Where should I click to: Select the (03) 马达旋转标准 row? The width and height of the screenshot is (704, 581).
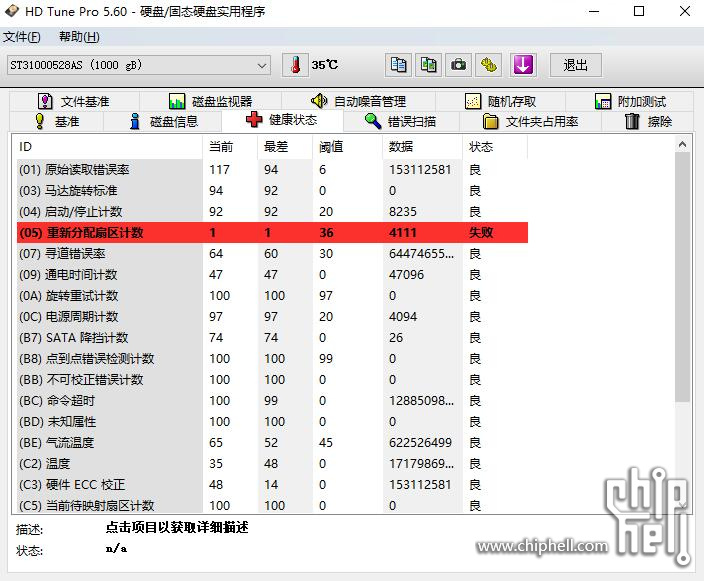click(272, 191)
